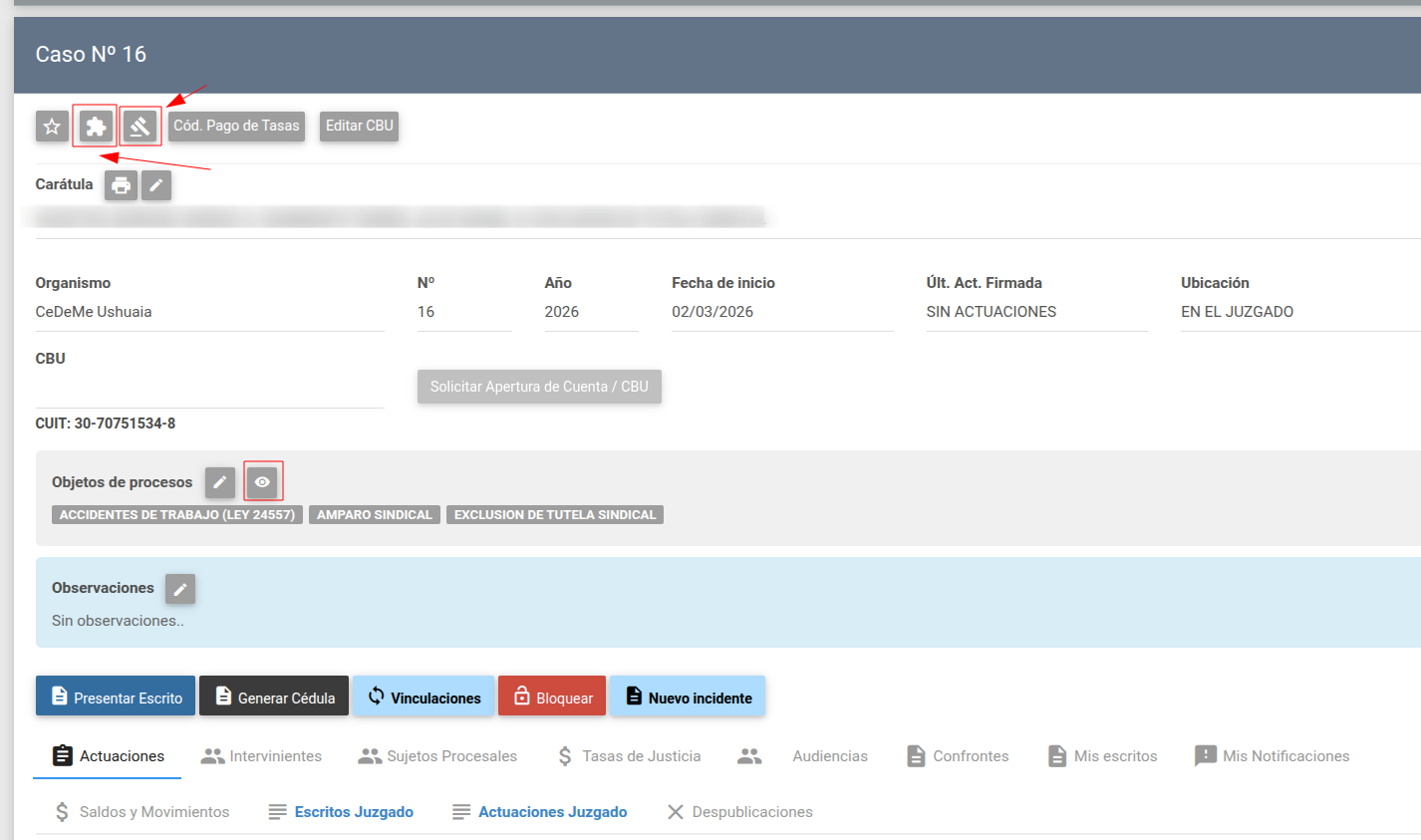
Task: Click the star favorite icon
Action: (52, 127)
